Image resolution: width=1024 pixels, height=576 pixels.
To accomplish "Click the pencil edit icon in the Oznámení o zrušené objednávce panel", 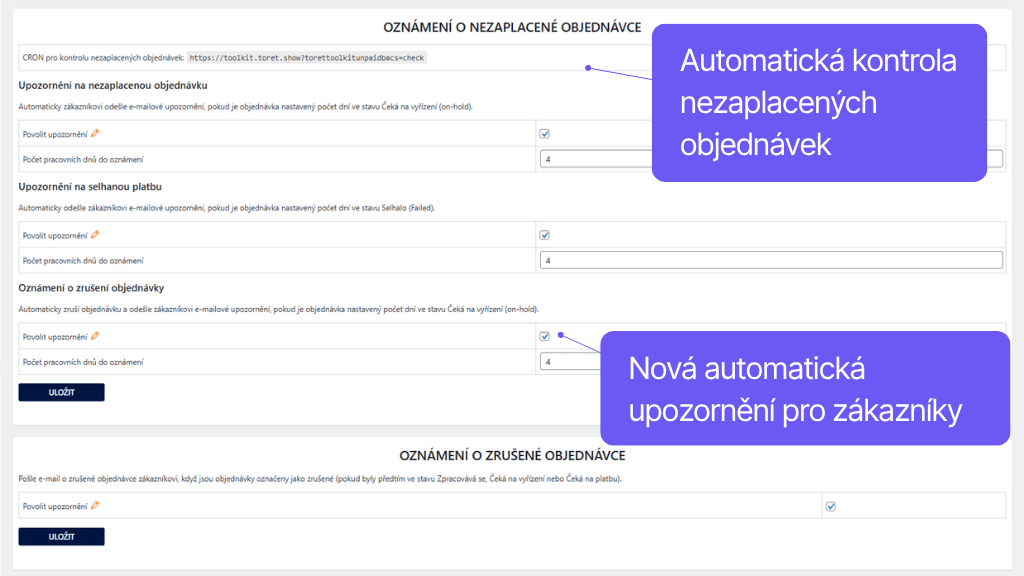I will (x=96, y=505).
